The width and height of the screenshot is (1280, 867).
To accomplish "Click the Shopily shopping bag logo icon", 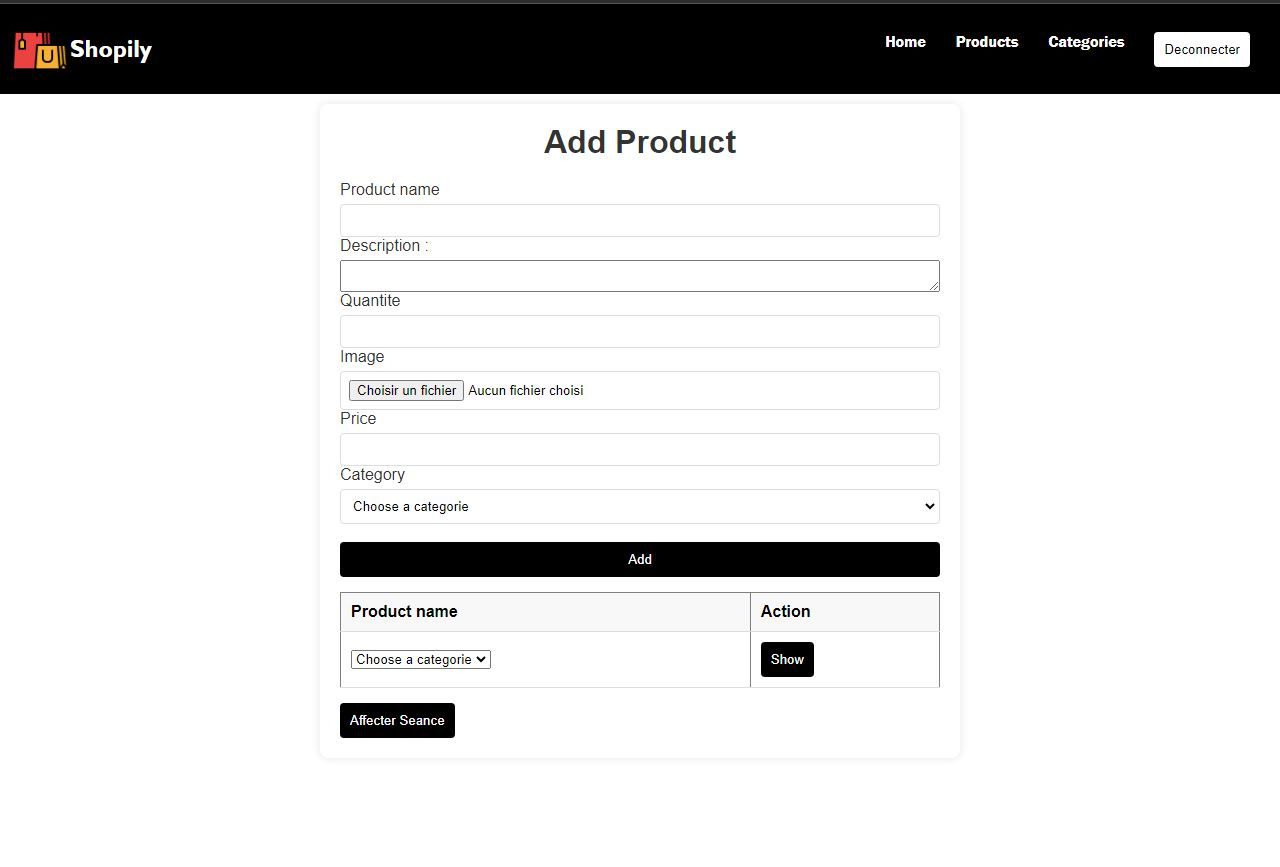I will click(x=40, y=50).
